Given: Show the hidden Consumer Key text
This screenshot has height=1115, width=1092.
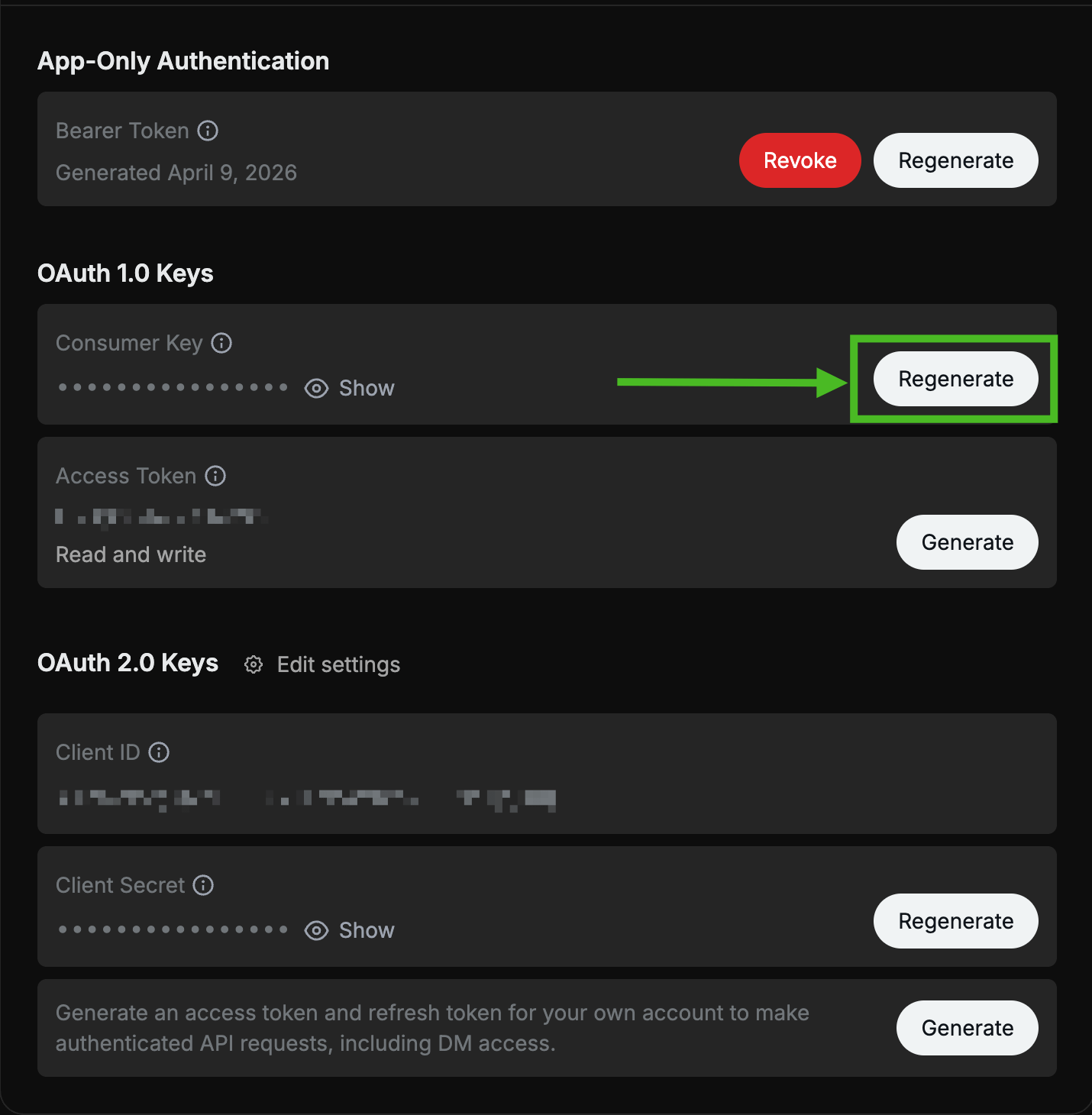Looking at the screenshot, I should point(367,389).
